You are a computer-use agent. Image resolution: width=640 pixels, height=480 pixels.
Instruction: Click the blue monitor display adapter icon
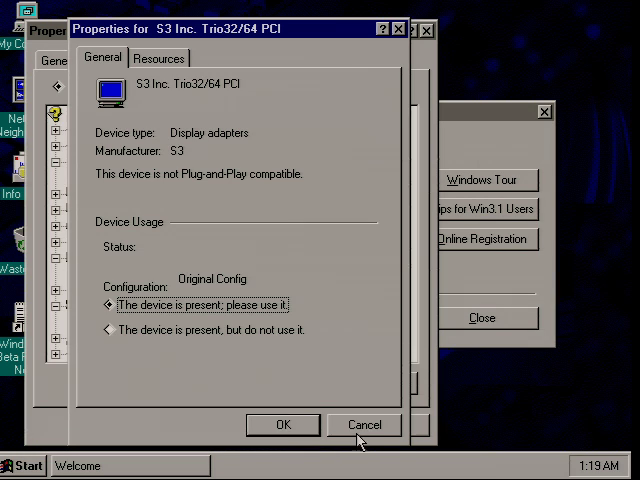tap(111, 93)
